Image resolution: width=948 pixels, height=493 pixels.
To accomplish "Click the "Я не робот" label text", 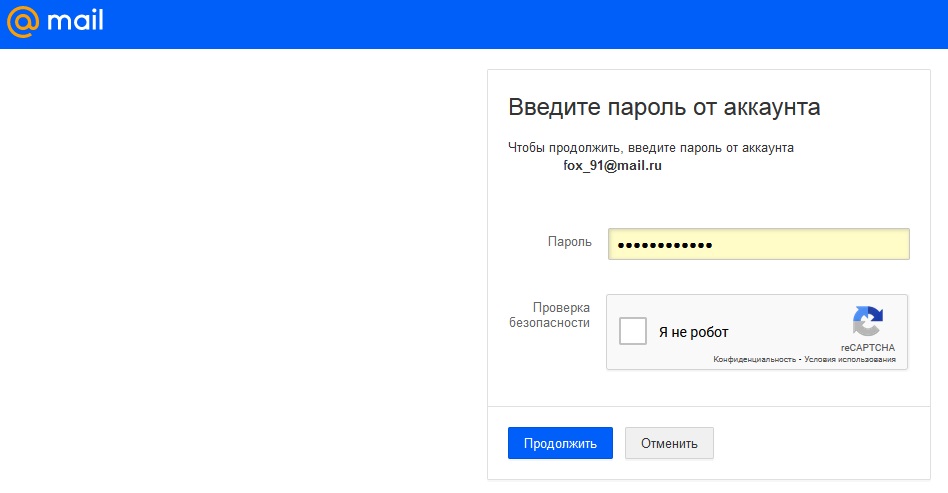I will coord(693,332).
